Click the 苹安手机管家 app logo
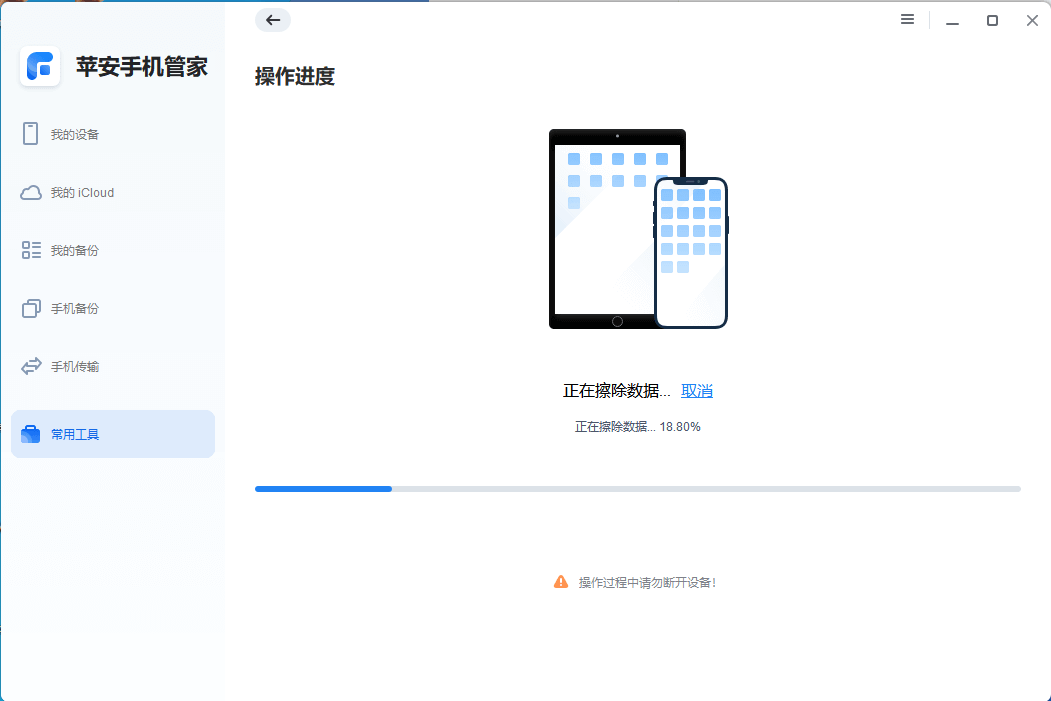Image resolution: width=1051 pixels, height=701 pixels. click(40, 66)
